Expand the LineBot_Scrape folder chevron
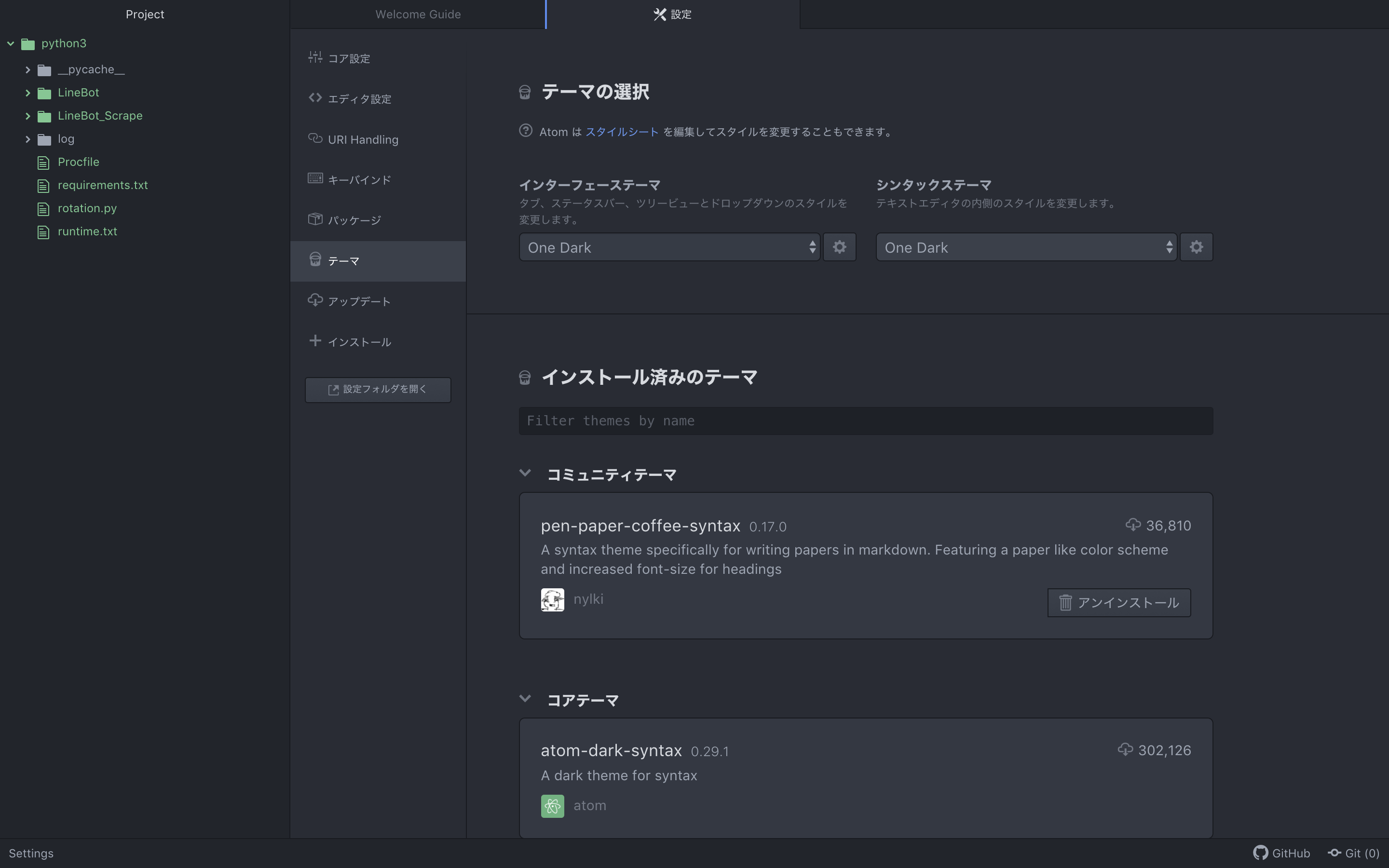The image size is (1389, 868). point(27,116)
